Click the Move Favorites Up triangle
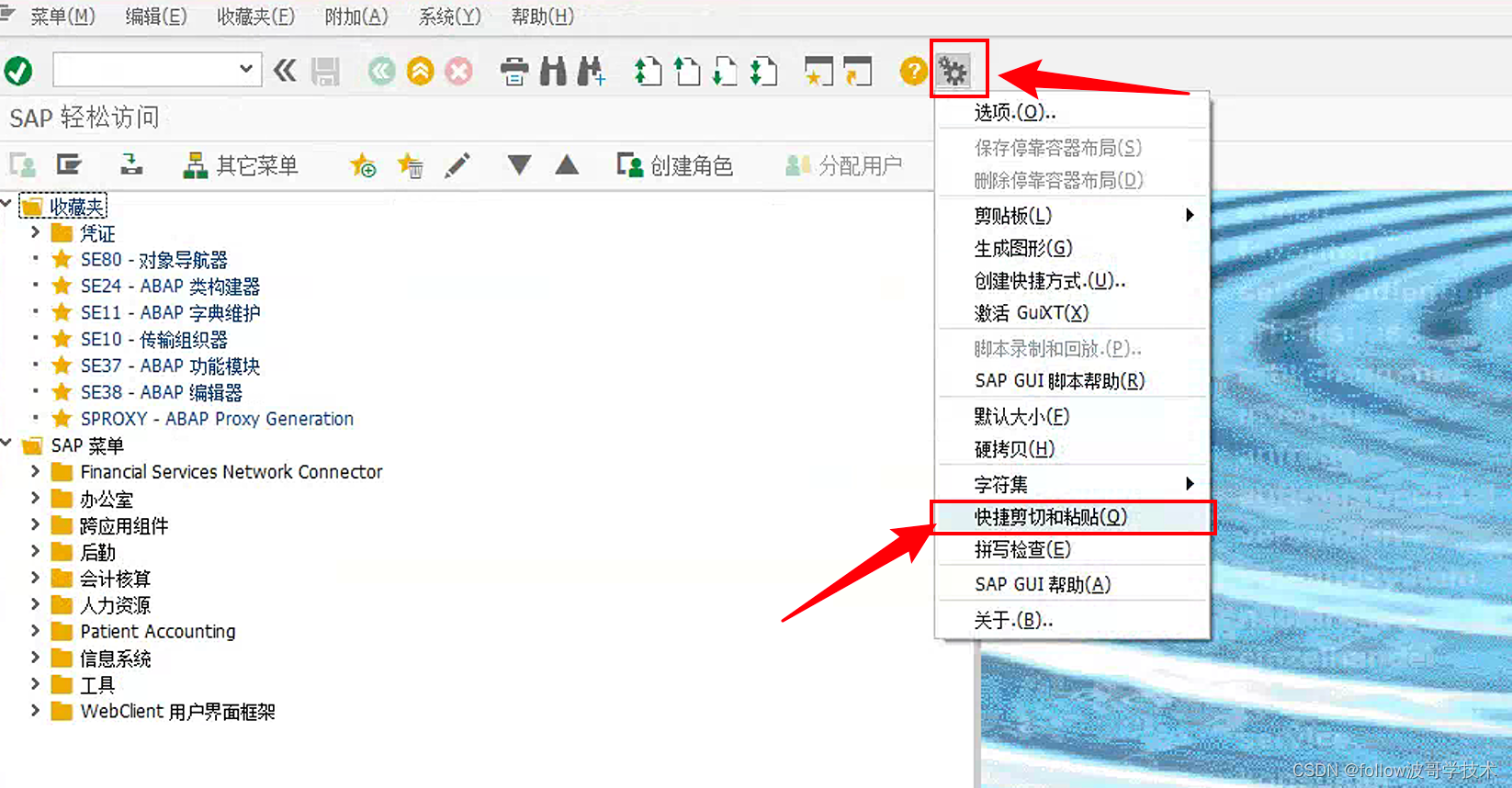This screenshot has height=788, width=1512. pos(567,165)
